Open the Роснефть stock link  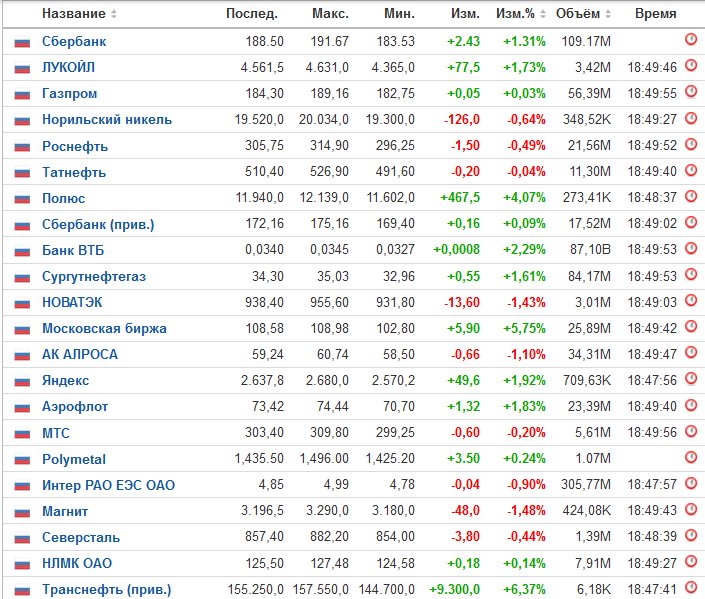point(75,146)
